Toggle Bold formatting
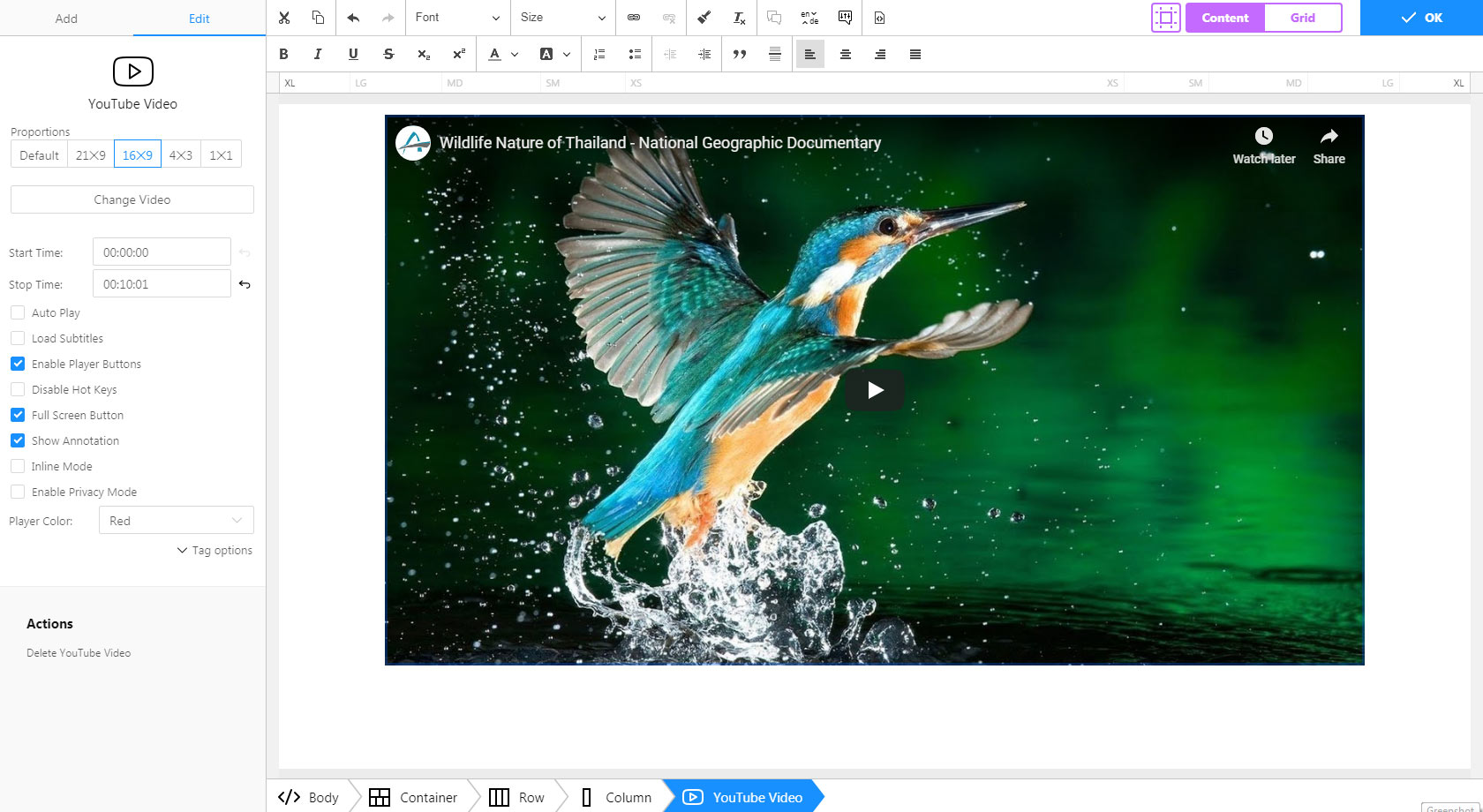 283,54
